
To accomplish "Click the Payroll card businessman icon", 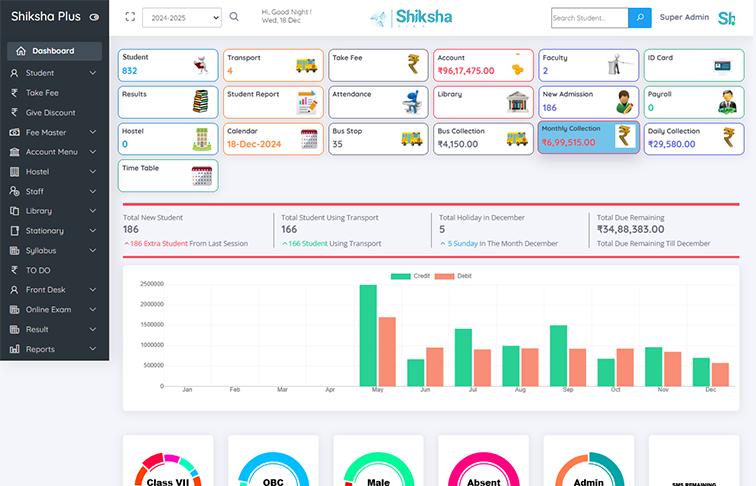I will pyautogui.click(x=727, y=102).
